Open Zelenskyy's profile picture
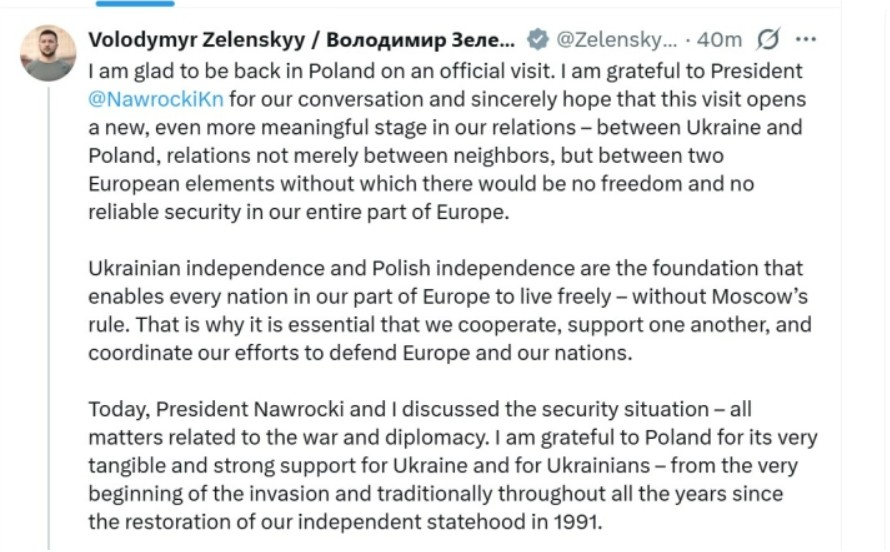This screenshot has height=552, width=890. (48, 53)
